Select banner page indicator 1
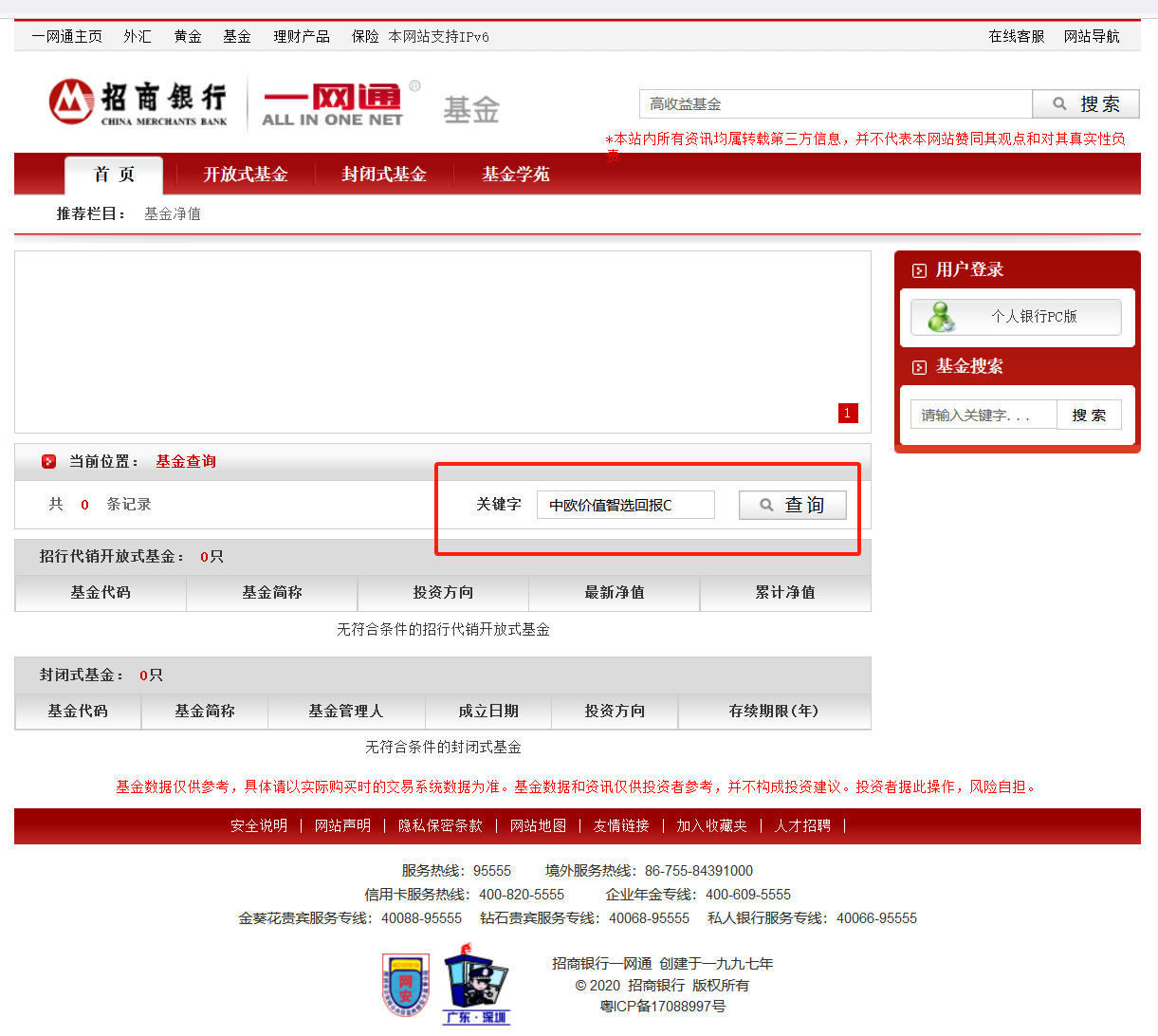Viewport: 1158px width, 1036px height. 848,413
